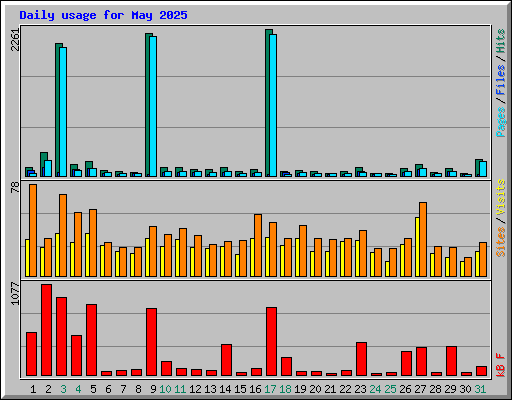The width and height of the screenshot is (512, 400).
Task: Select green weekend day 10 label
Action: (x=165, y=389)
